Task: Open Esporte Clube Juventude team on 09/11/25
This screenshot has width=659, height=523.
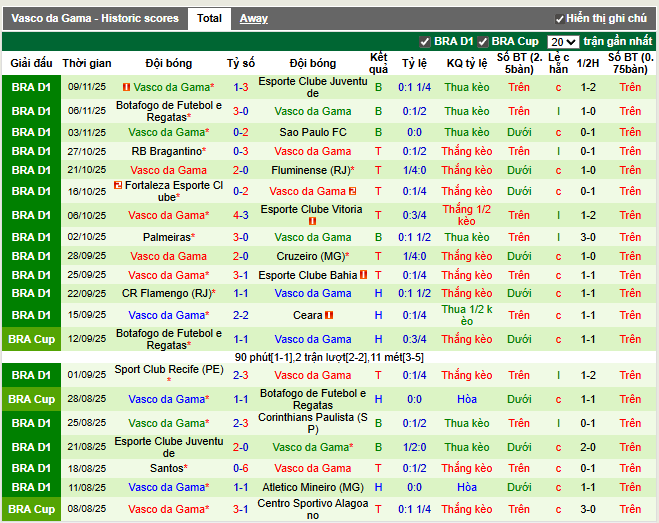Action: point(313,87)
